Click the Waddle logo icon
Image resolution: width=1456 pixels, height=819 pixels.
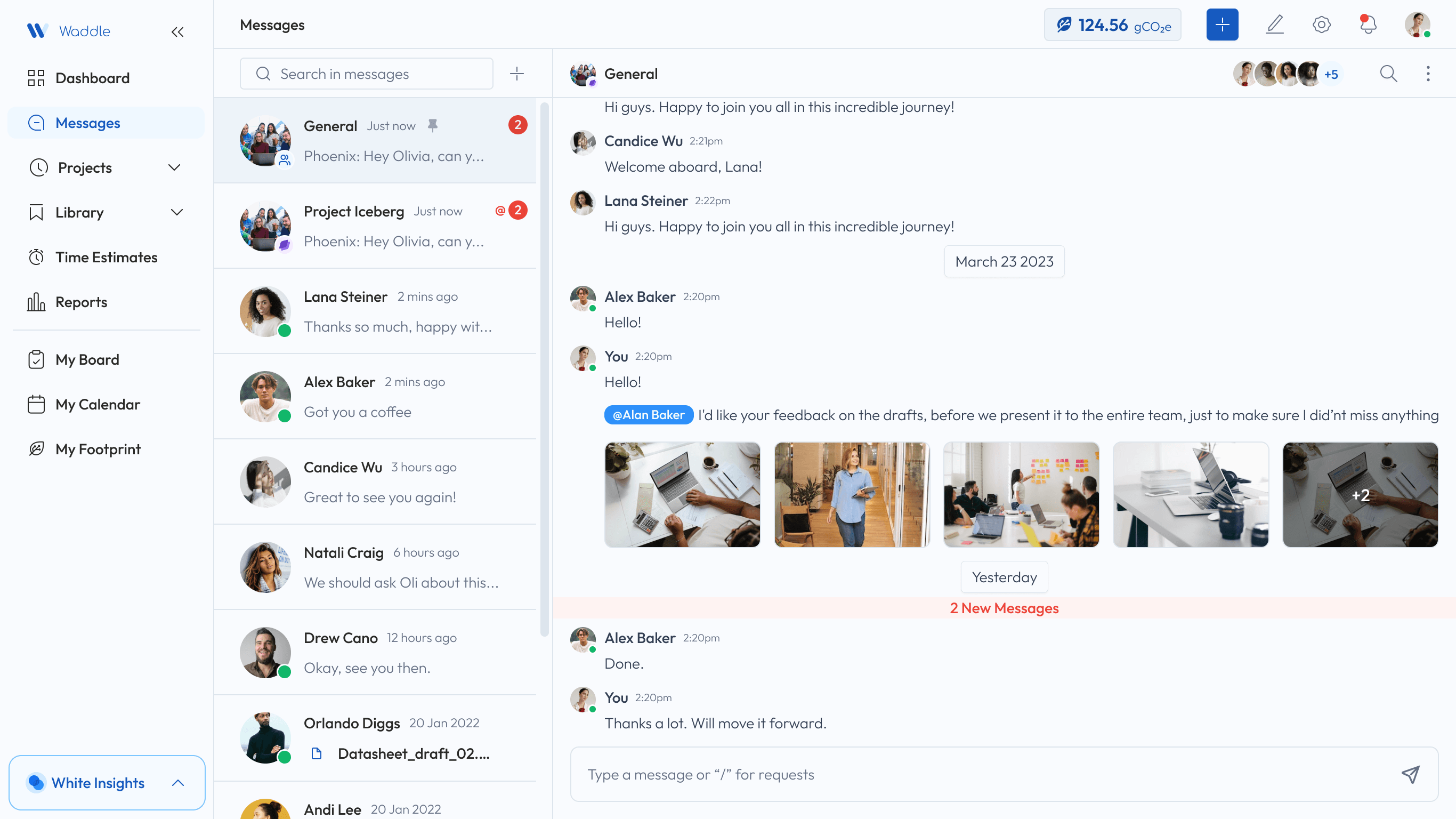click(37, 30)
